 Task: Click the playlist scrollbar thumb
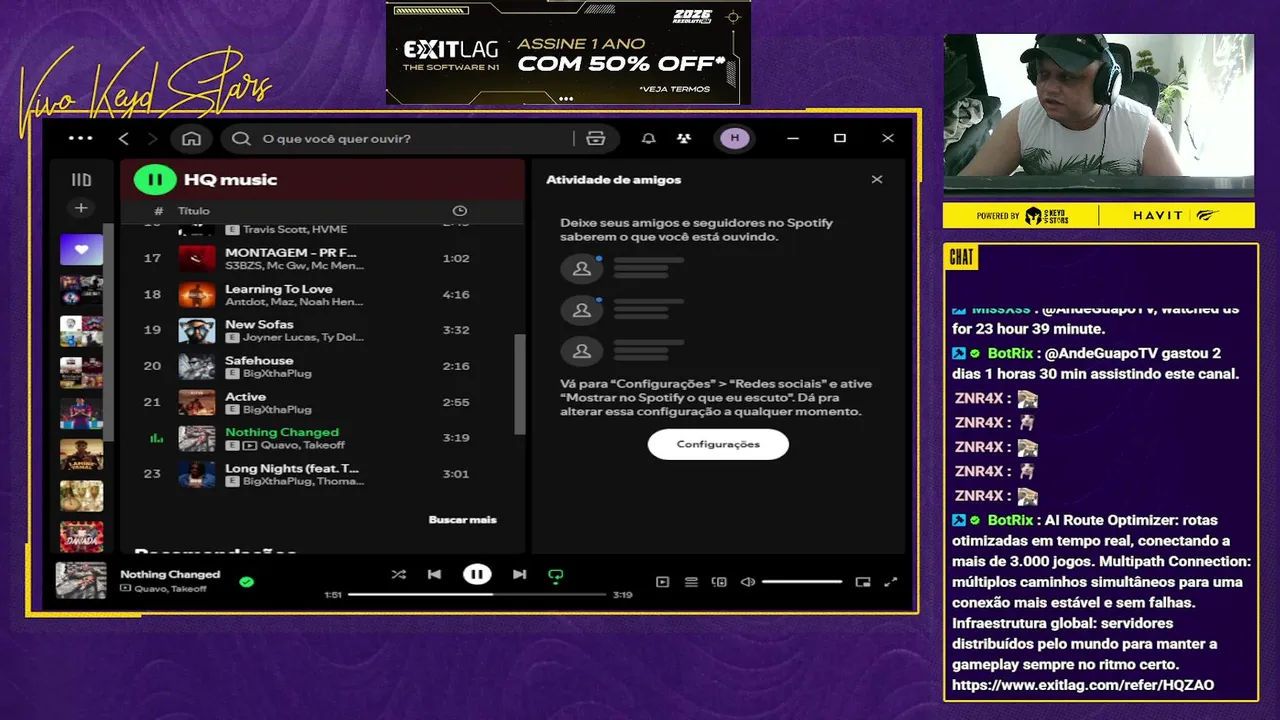point(519,384)
